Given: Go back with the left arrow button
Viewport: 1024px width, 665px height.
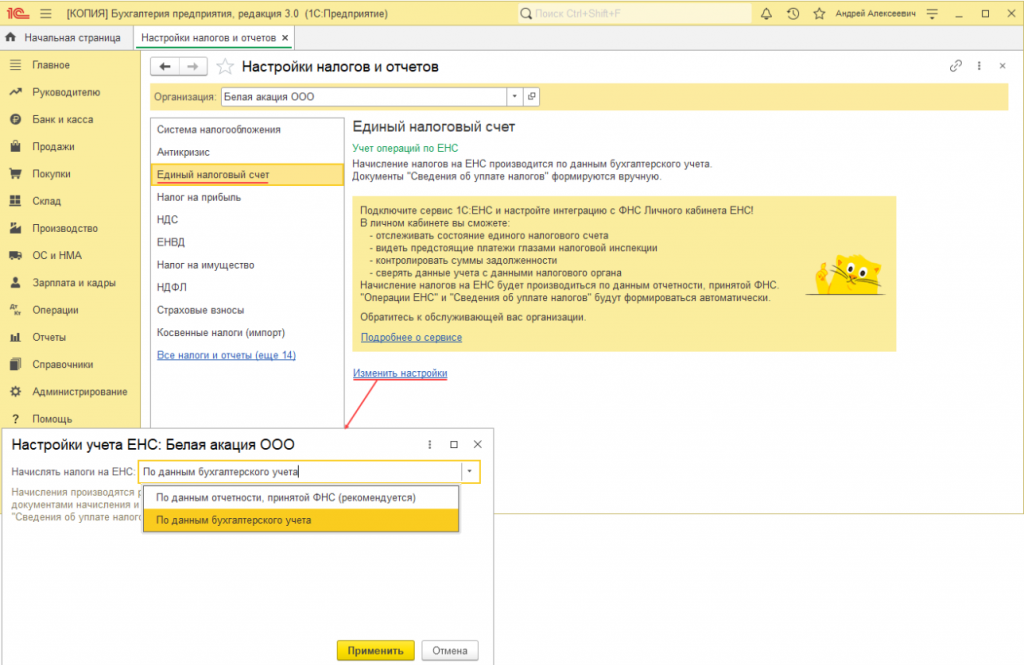Looking at the screenshot, I should [x=165, y=67].
